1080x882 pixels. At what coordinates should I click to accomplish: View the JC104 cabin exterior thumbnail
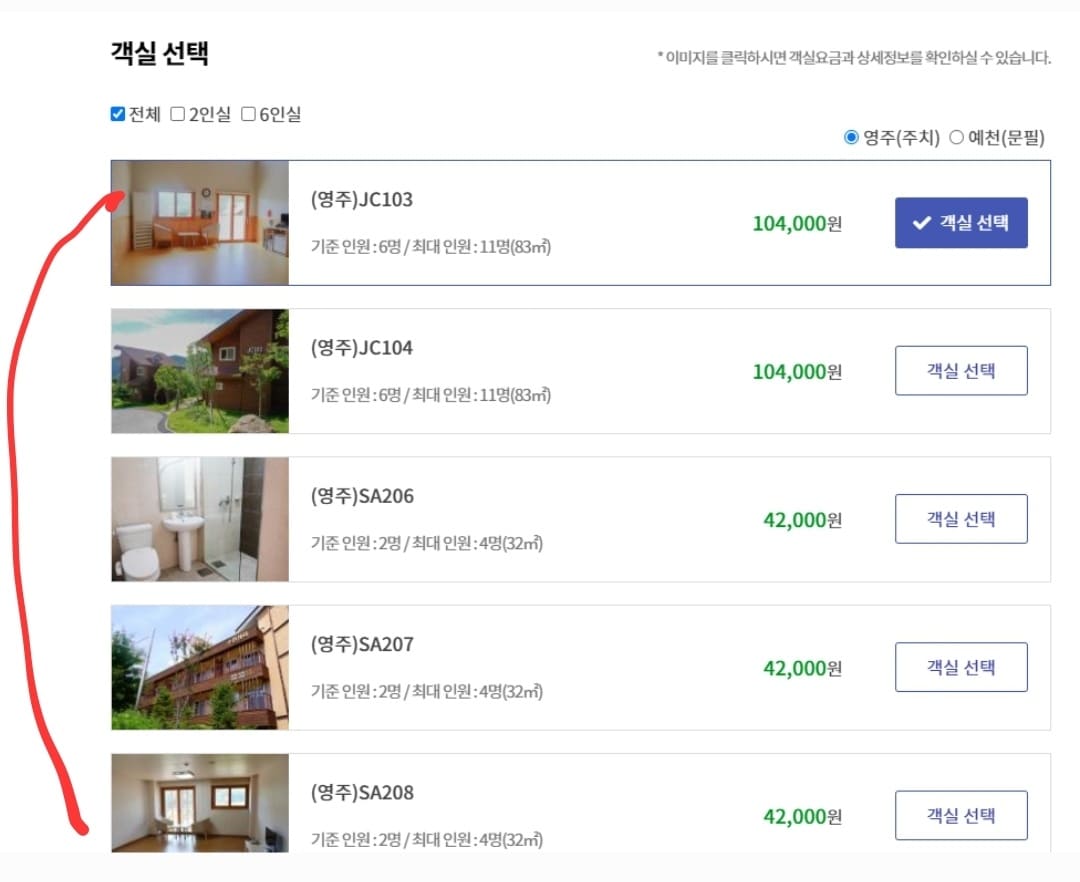[x=199, y=371]
